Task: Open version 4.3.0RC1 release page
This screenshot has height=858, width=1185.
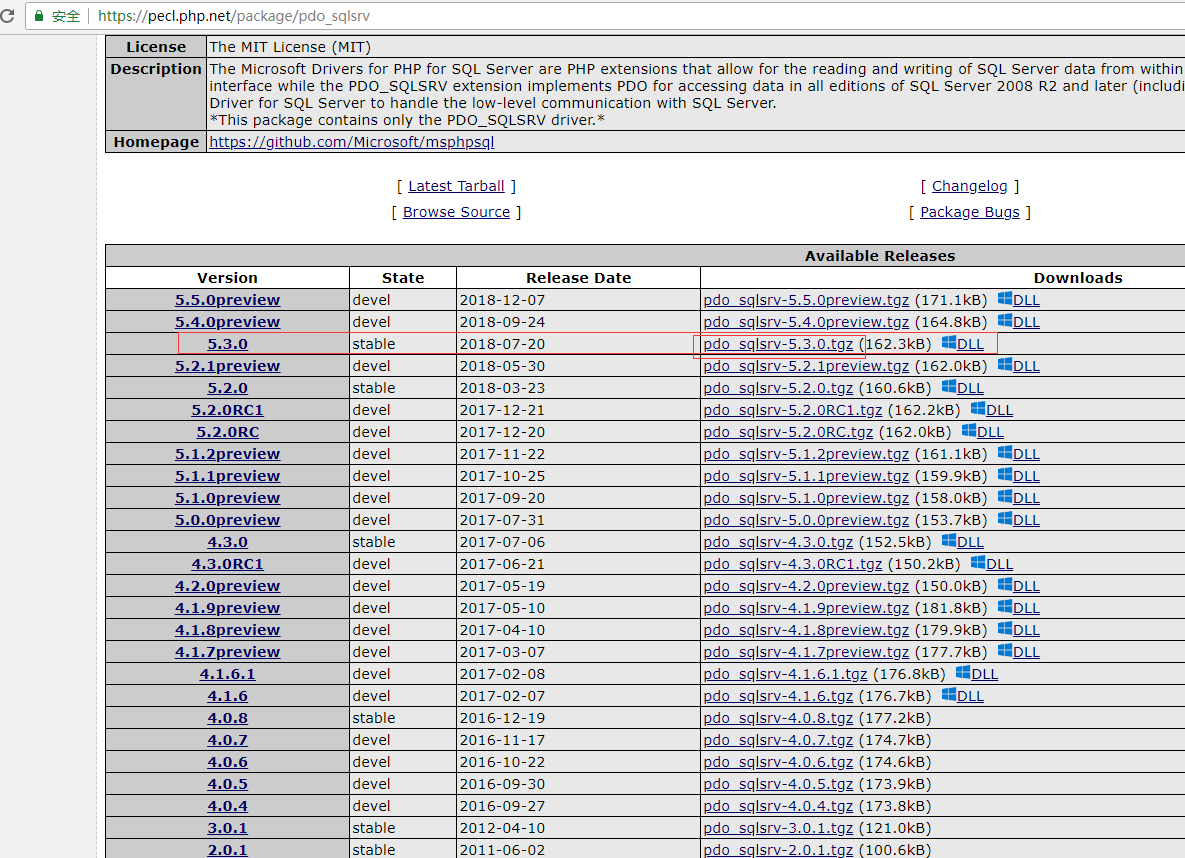Action: pos(227,563)
